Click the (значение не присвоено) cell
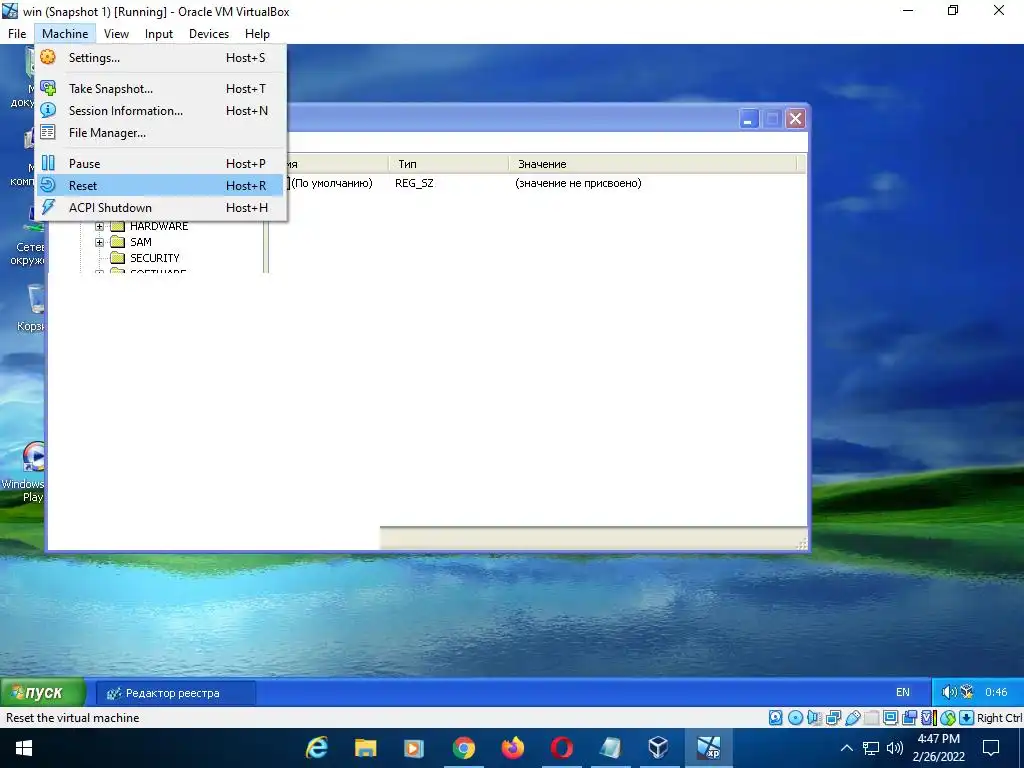The image size is (1024, 768). click(x=578, y=184)
